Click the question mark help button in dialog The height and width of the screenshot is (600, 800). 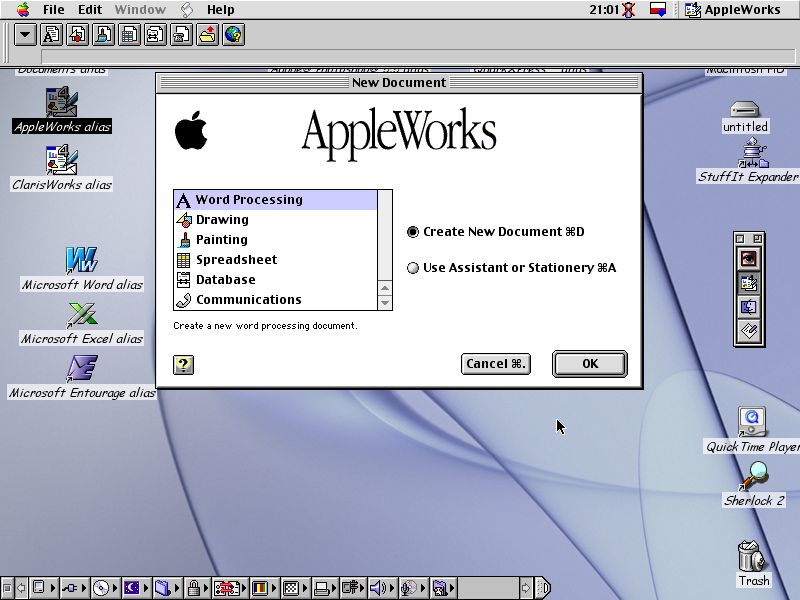pyautogui.click(x=184, y=365)
